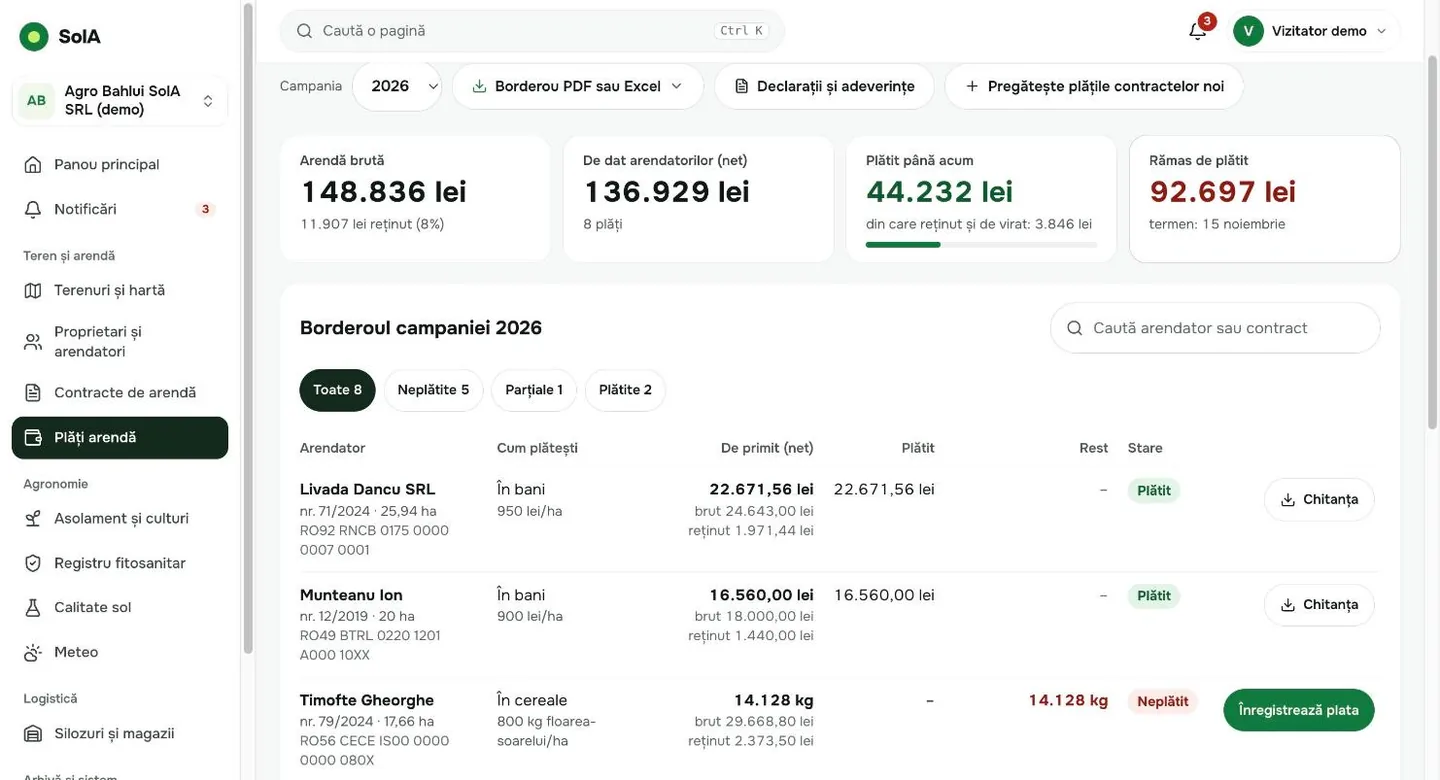Screen dimensions: 1440x780
Task: Switch to the Parțiale 1 tab
Action: tap(534, 390)
